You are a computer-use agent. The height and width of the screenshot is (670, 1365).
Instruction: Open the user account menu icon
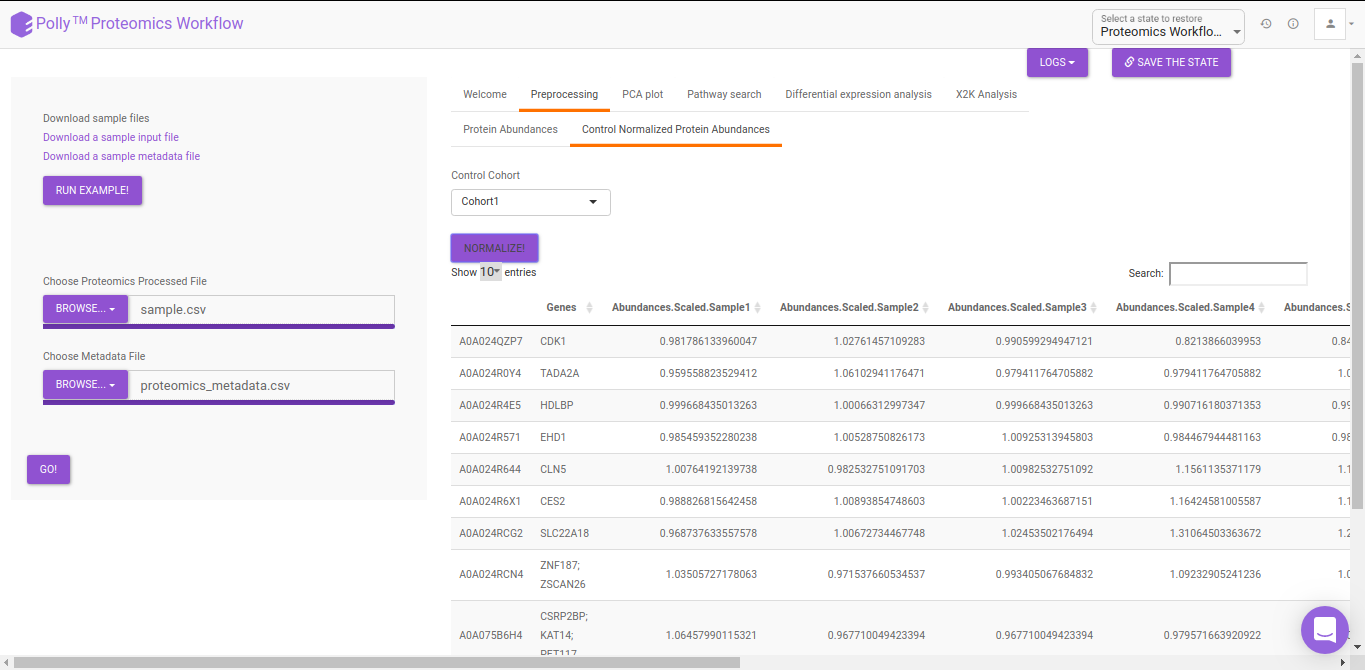pos(1330,24)
